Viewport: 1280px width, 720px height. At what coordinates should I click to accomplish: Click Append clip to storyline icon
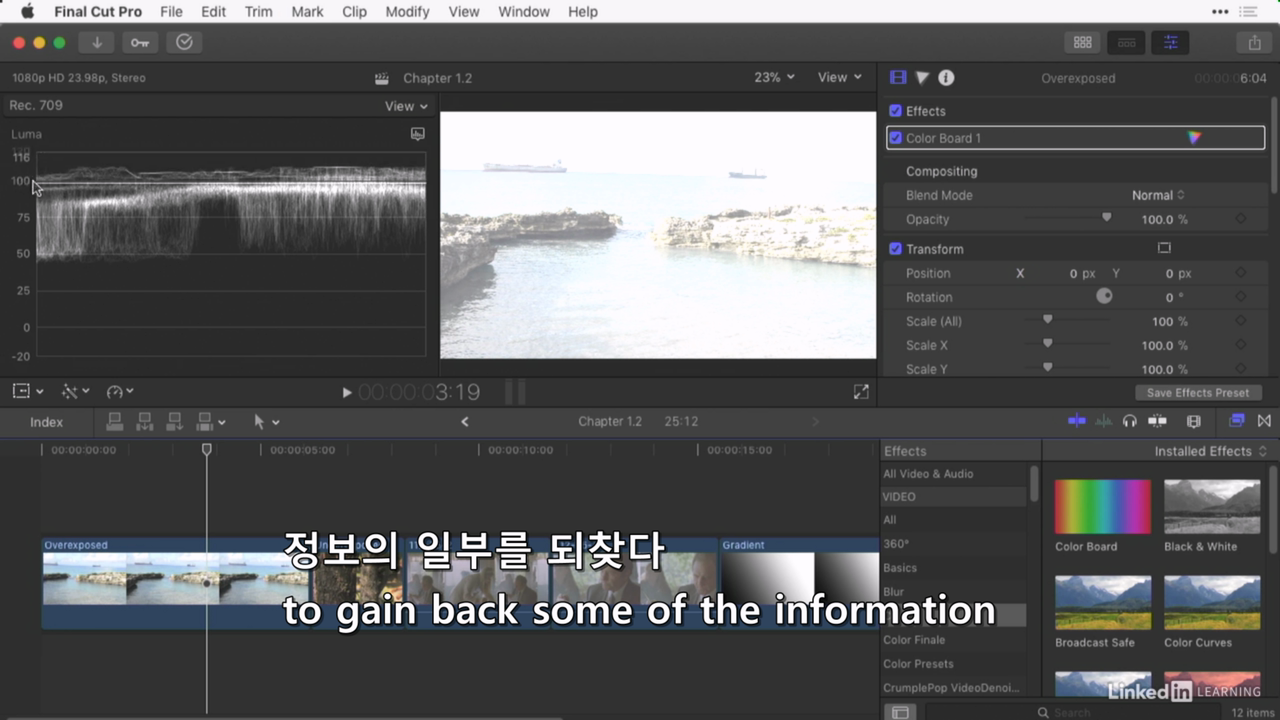pos(174,422)
